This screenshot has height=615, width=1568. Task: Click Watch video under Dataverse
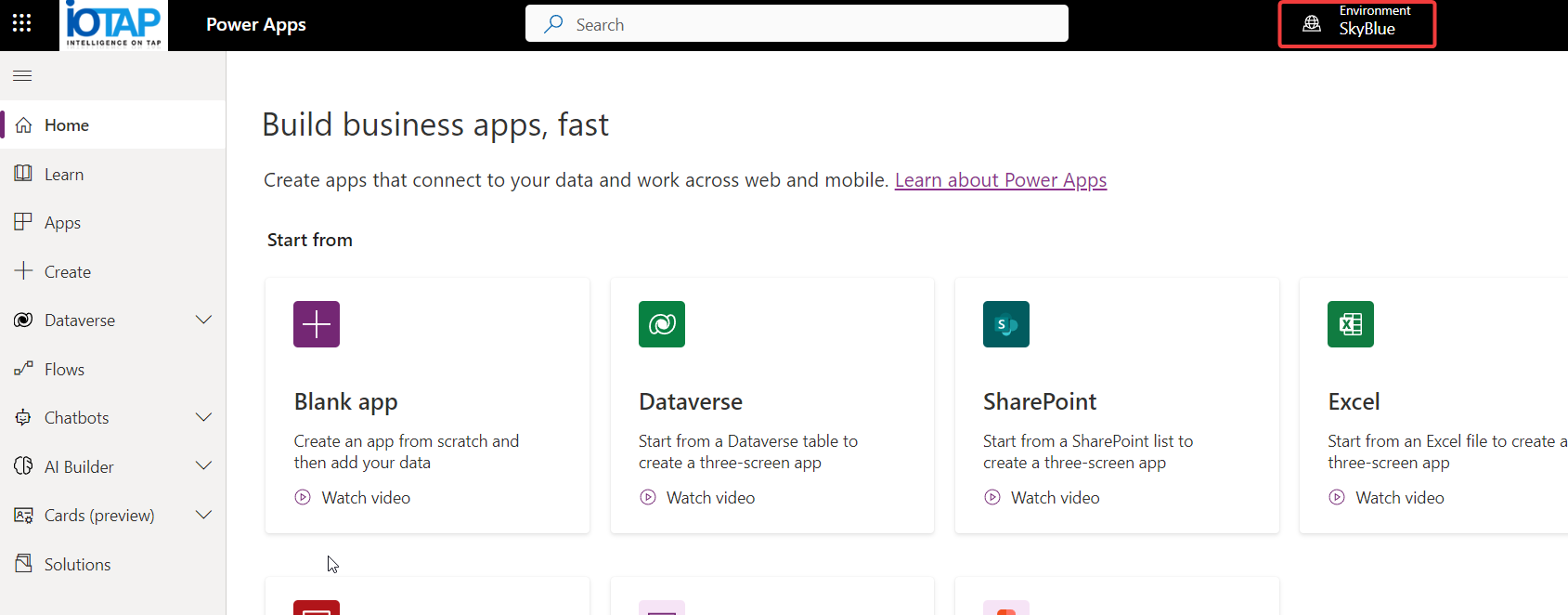pos(710,498)
